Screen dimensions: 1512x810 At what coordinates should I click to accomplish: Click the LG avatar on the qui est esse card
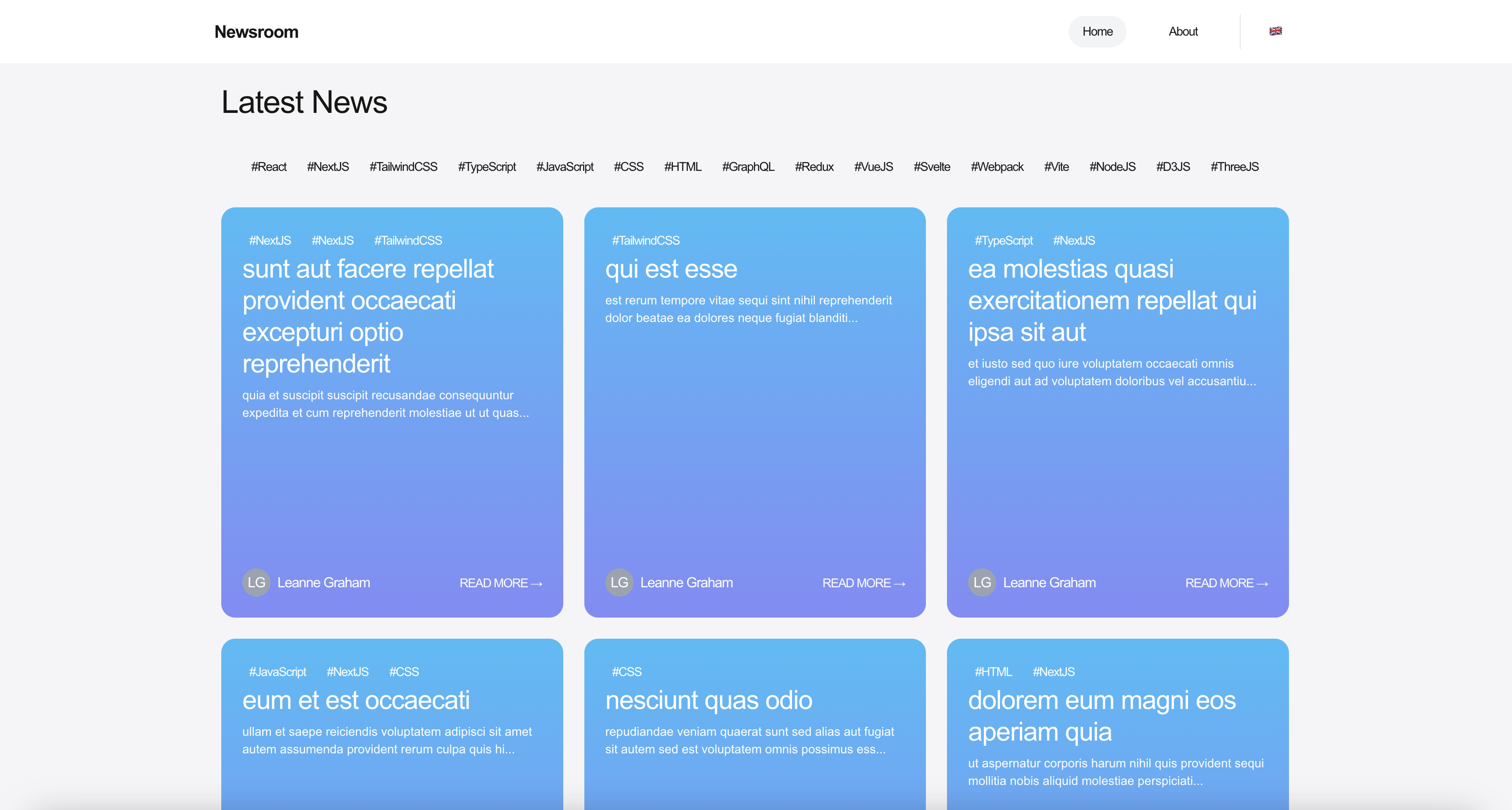click(619, 582)
